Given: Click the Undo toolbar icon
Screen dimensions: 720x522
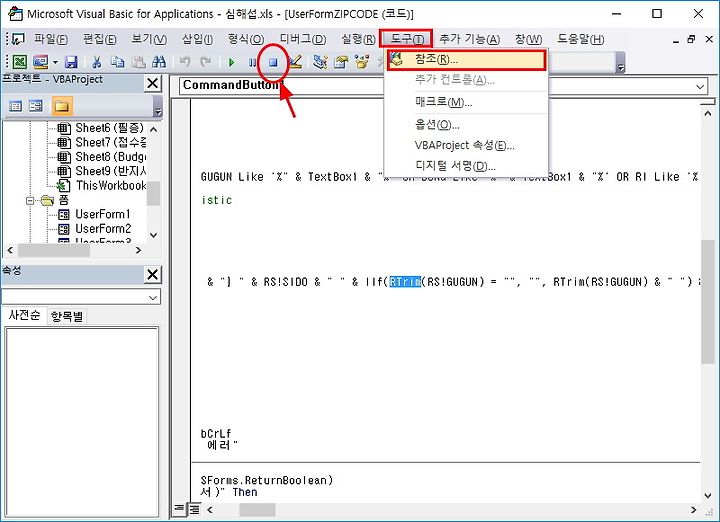Looking at the screenshot, I should [x=185, y=62].
